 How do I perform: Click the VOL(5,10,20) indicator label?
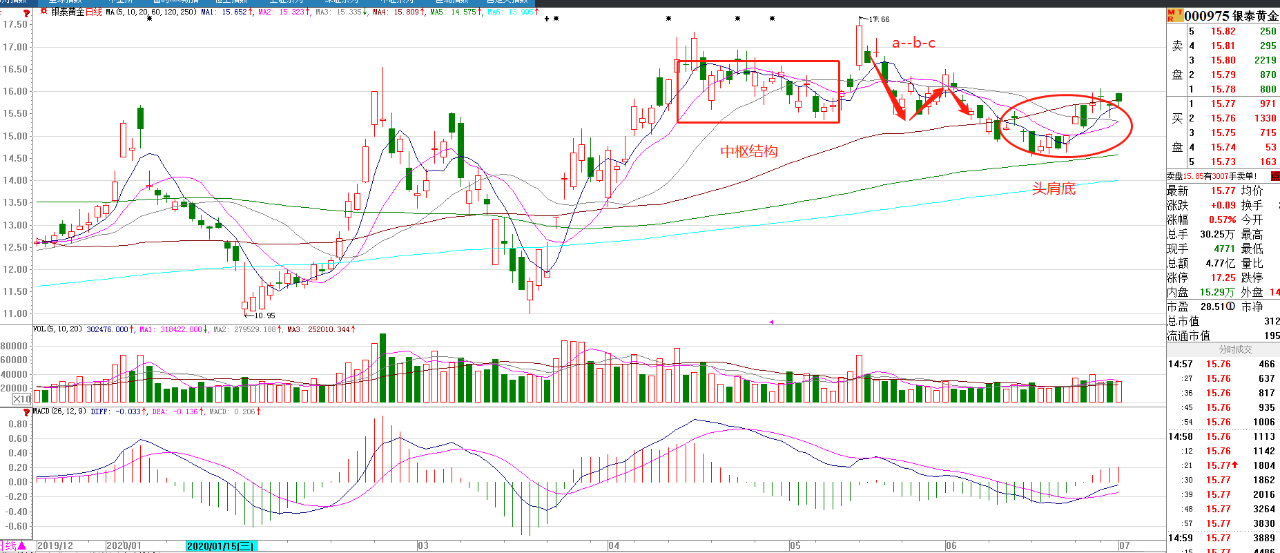pyautogui.click(x=58, y=329)
